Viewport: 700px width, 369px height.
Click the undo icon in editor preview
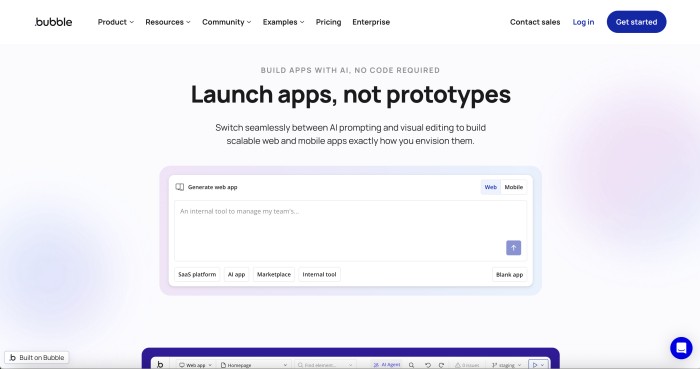coord(428,365)
